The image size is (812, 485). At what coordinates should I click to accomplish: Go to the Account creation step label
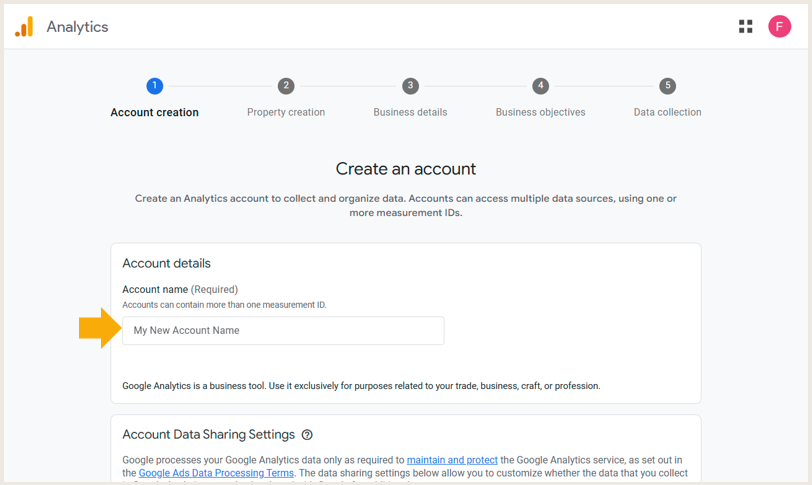click(154, 112)
